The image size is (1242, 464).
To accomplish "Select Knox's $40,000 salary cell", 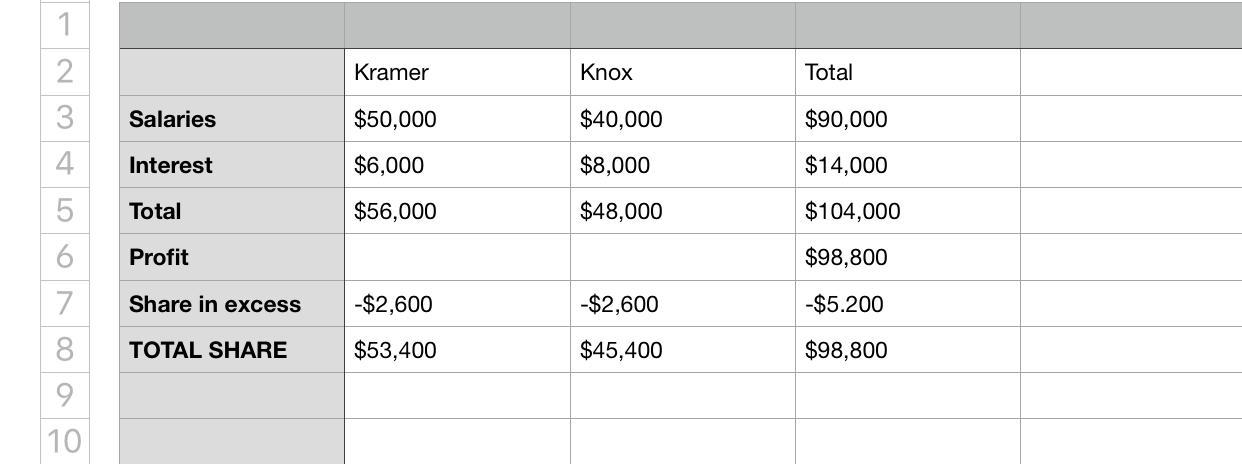I will click(x=683, y=119).
